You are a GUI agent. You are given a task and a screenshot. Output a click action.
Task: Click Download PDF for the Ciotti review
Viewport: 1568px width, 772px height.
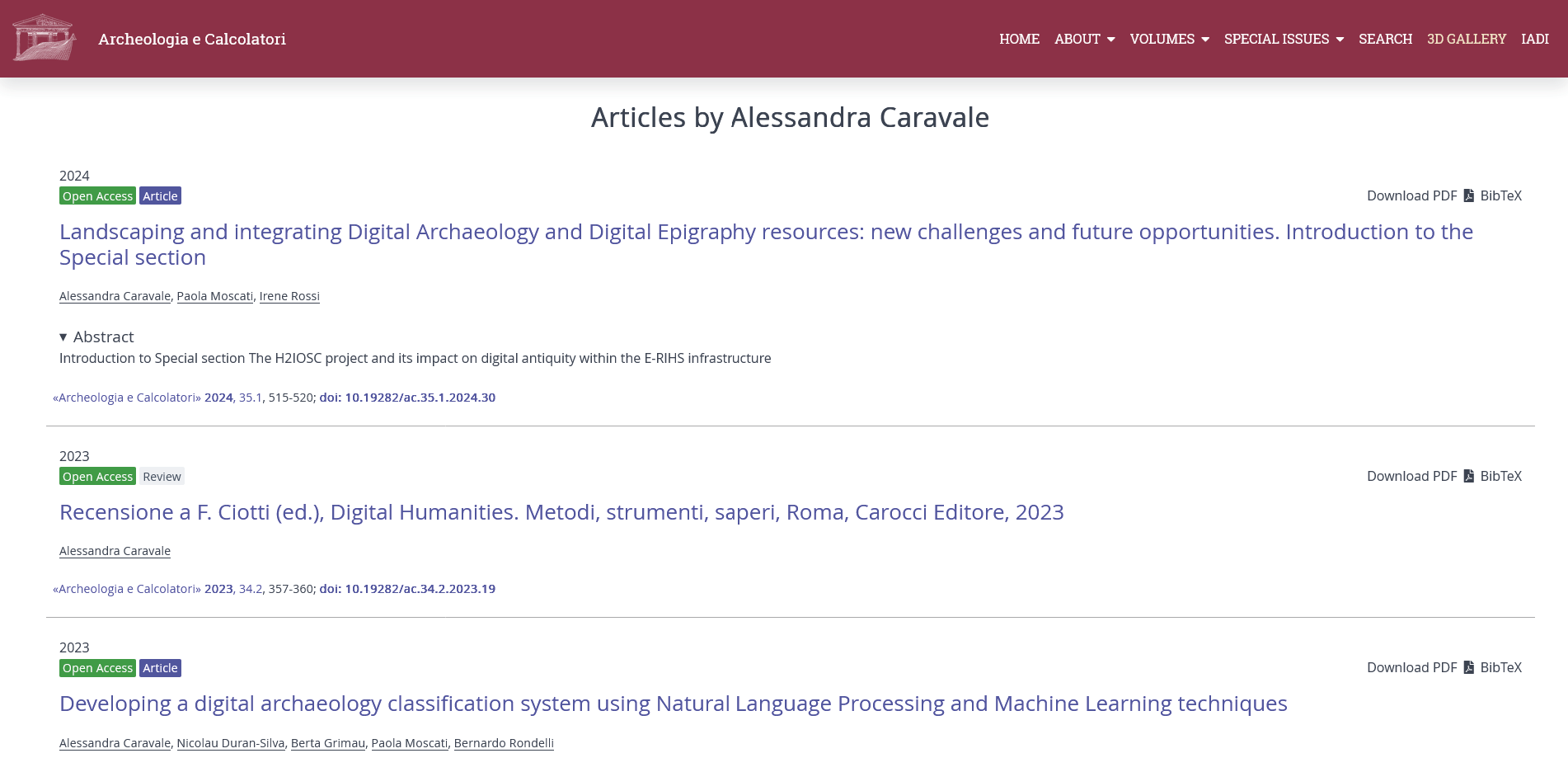click(1411, 476)
